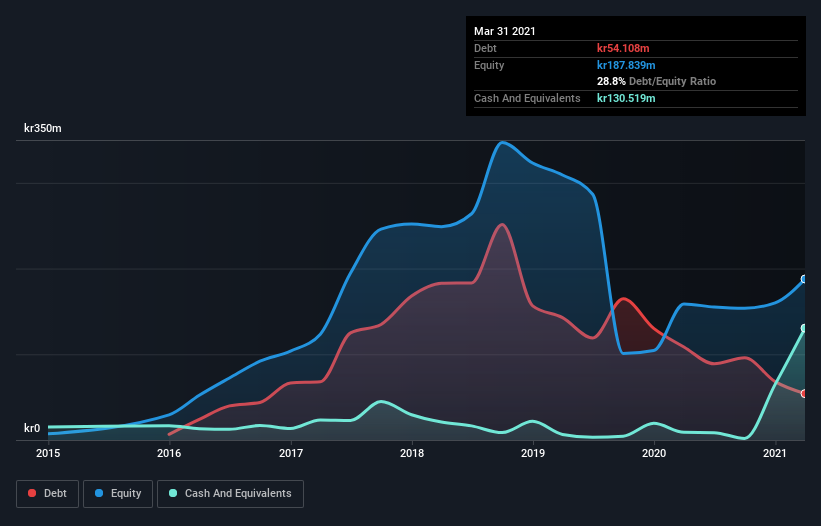
Task: Click Cash And Equivalents label in tooltip
Action: click(x=527, y=98)
